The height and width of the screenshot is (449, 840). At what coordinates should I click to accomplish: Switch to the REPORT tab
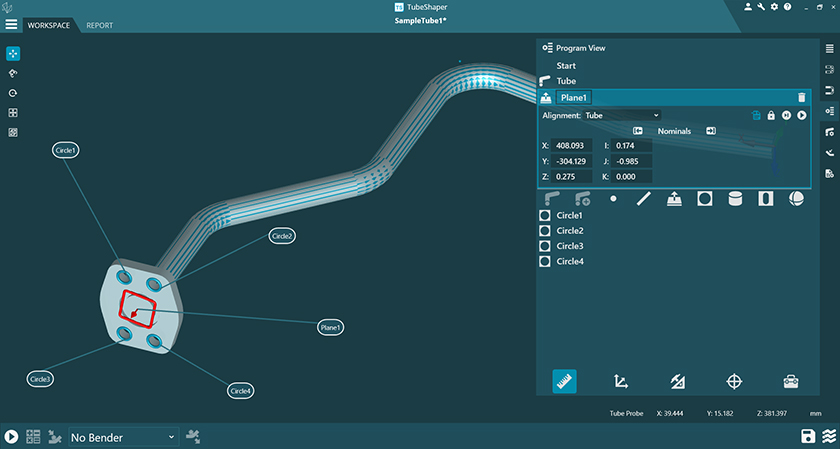click(99, 25)
